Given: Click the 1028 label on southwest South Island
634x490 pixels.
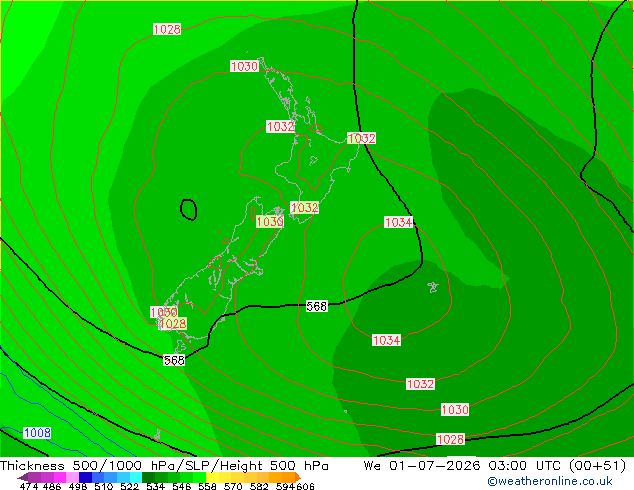Looking at the screenshot, I should [173, 323].
